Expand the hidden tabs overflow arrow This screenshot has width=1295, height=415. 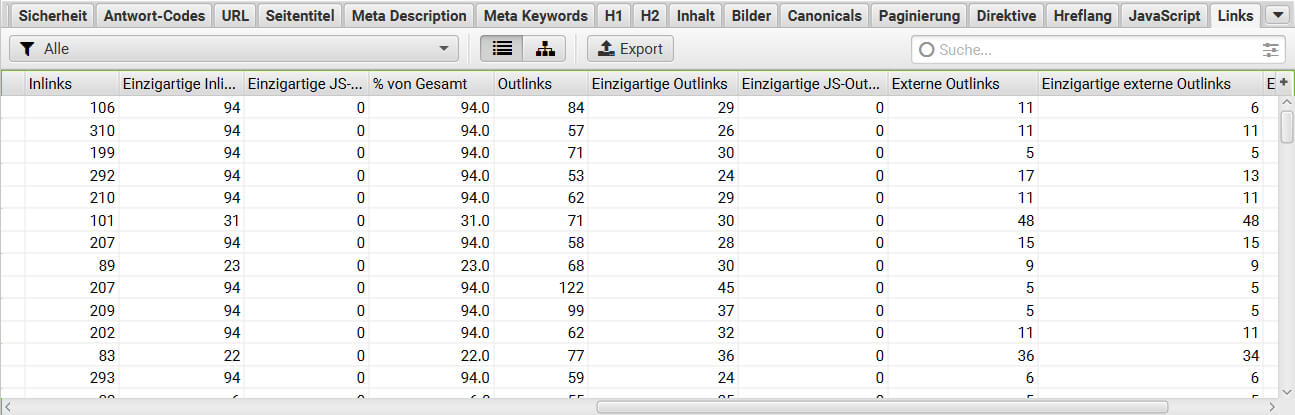click(1275, 15)
